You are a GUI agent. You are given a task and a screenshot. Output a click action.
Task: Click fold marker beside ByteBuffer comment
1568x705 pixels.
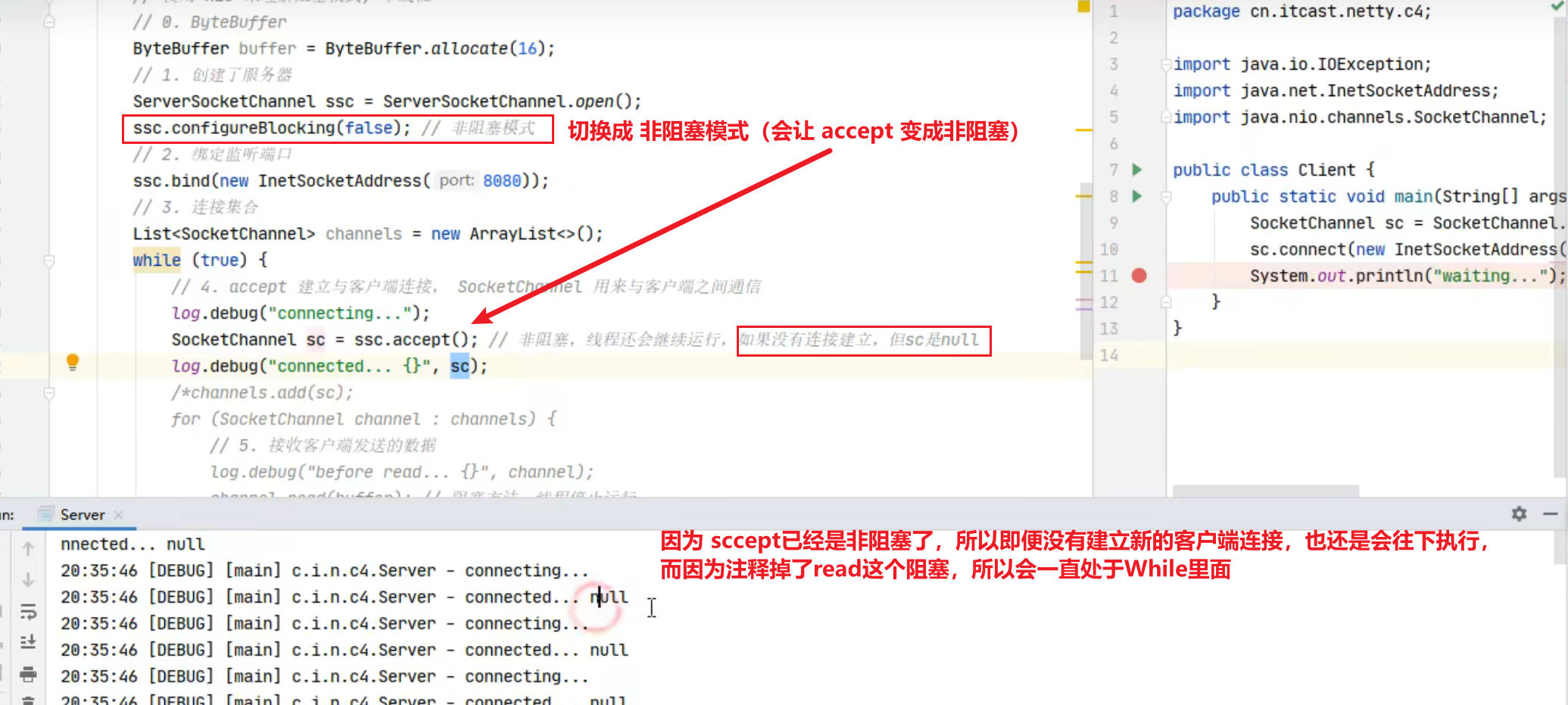pos(49,22)
